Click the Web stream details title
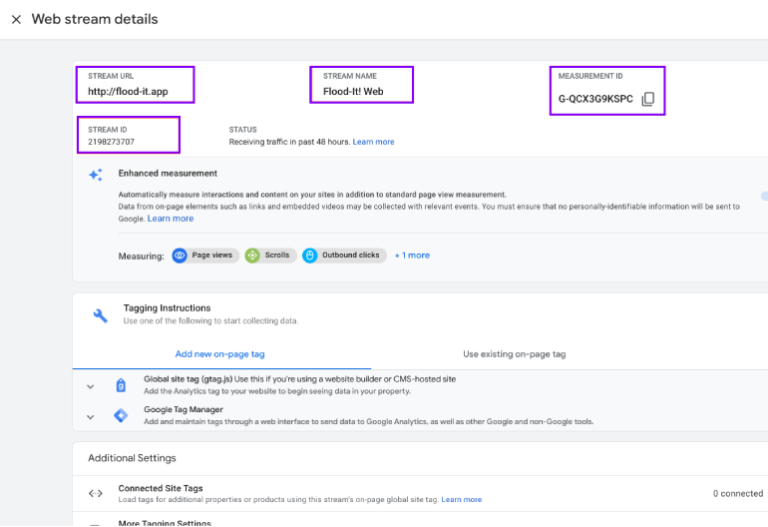Screen dimensions: 768x527 tap(95, 19)
